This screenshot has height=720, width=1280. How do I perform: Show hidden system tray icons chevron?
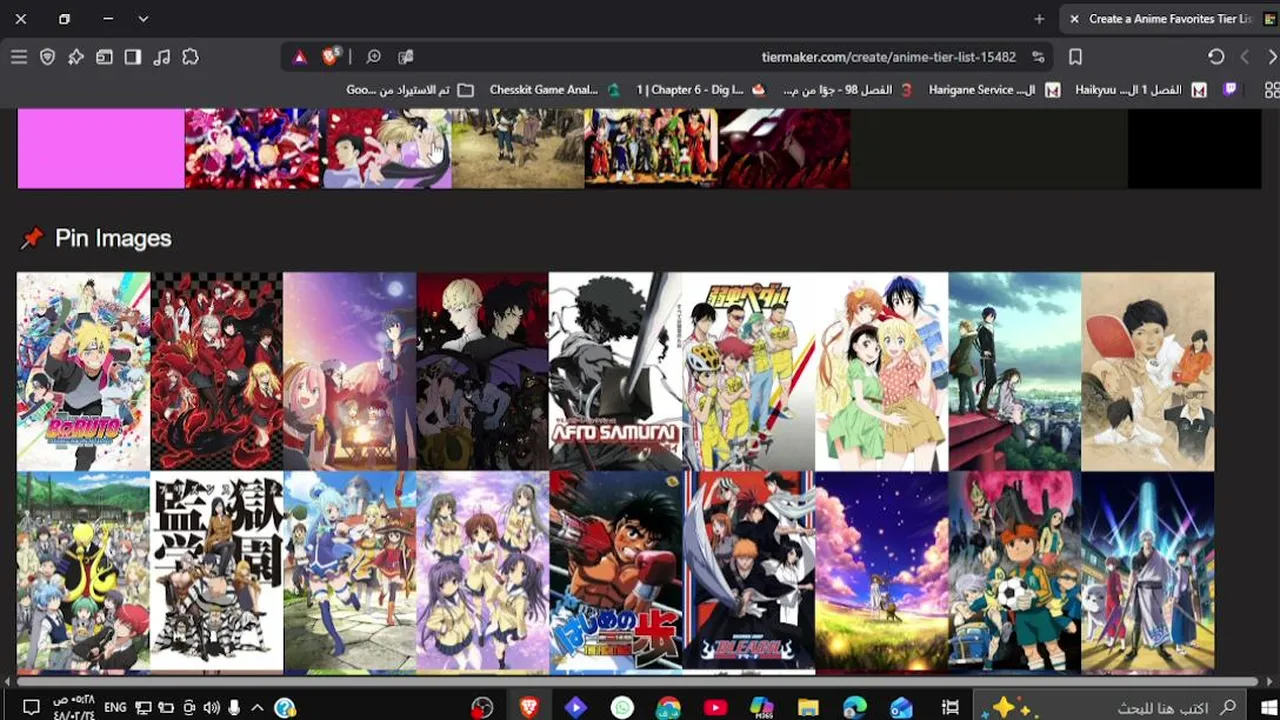(x=257, y=708)
